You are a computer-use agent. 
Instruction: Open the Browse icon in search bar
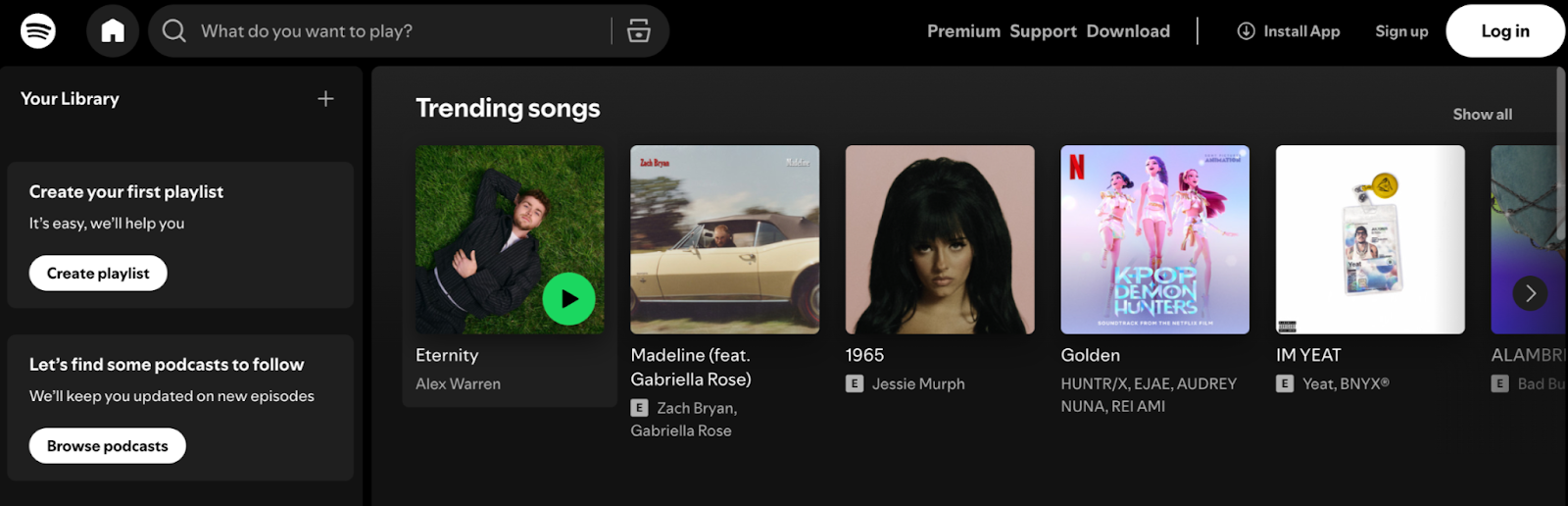tap(639, 31)
